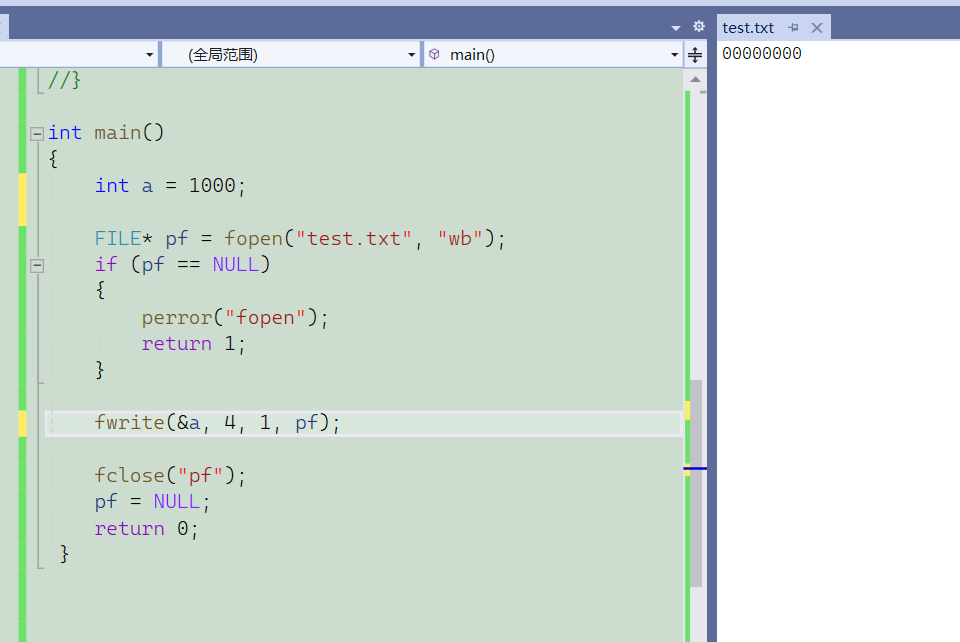960x642 pixels.
Task: Click the fopen("test.txt", "wb") call
Action: (x=359, y=238)
